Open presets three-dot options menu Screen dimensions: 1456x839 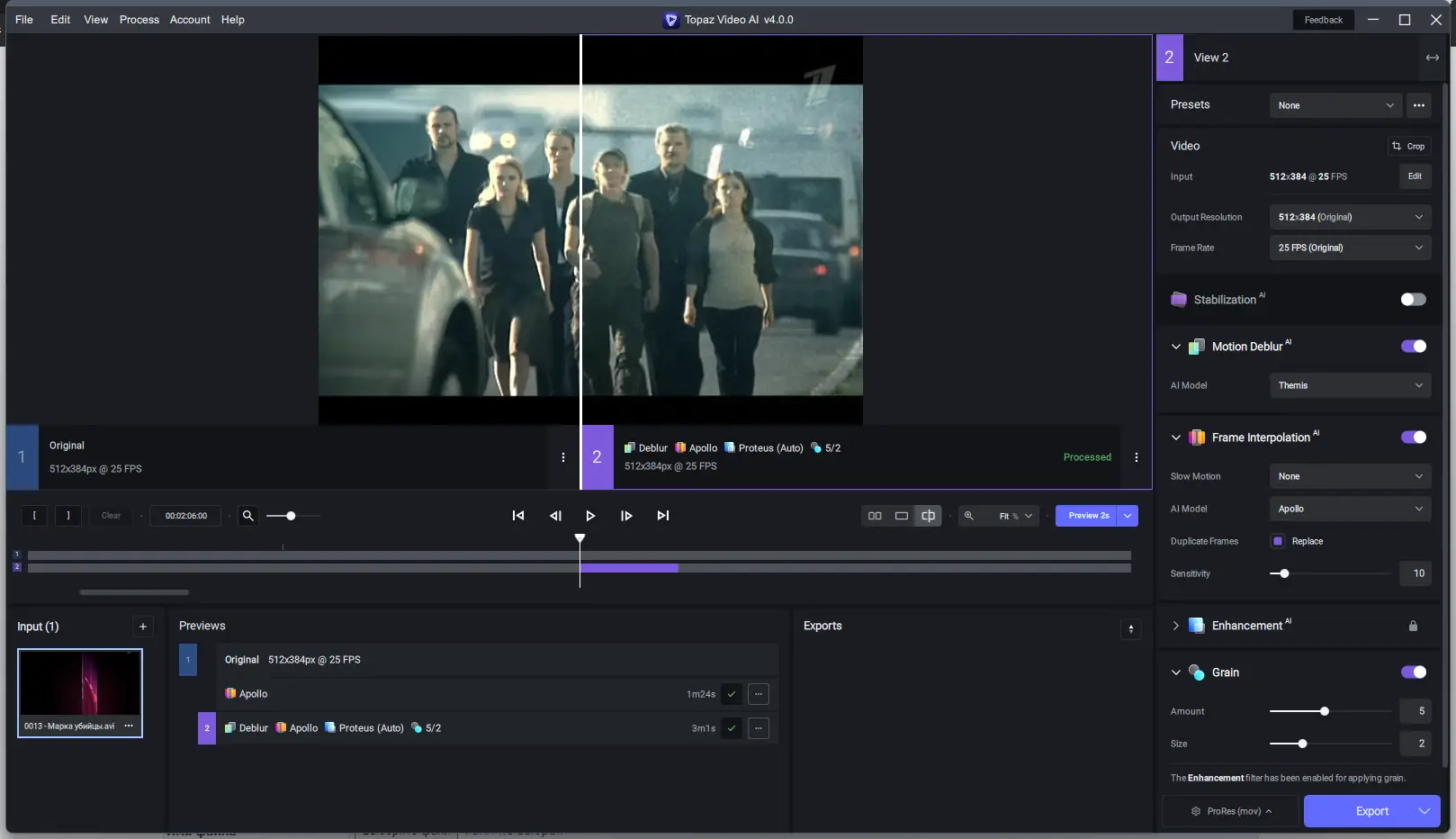(1418, 105)
